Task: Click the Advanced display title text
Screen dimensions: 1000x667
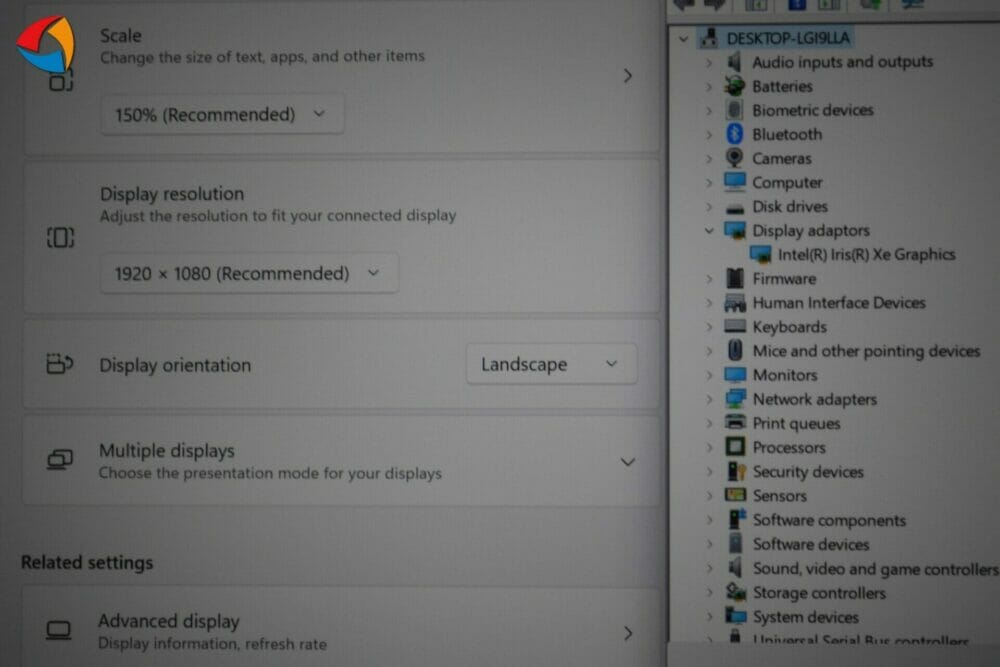Action: click(x=168, y=621)
